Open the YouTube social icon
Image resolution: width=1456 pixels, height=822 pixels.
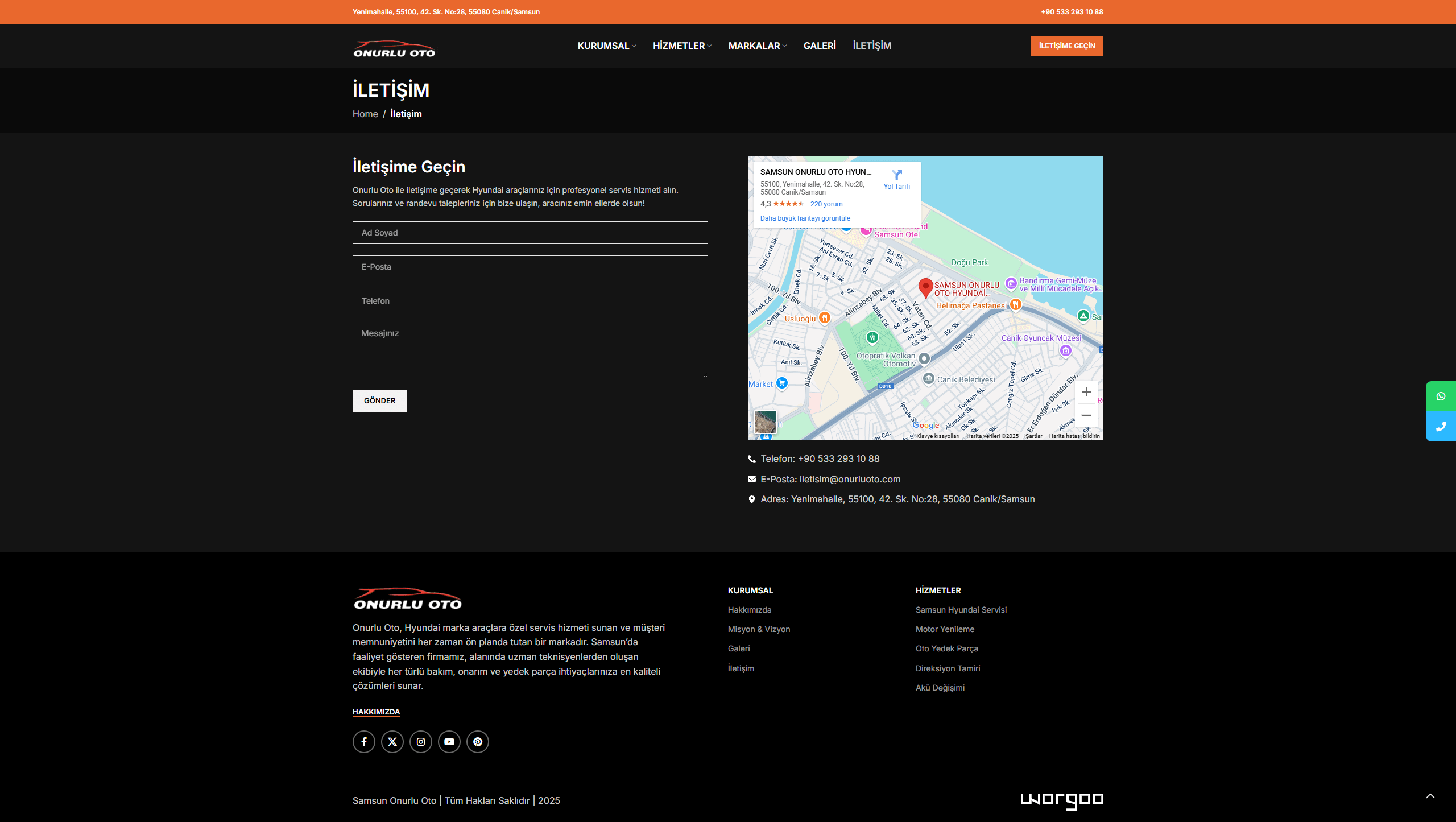[449, 742]
